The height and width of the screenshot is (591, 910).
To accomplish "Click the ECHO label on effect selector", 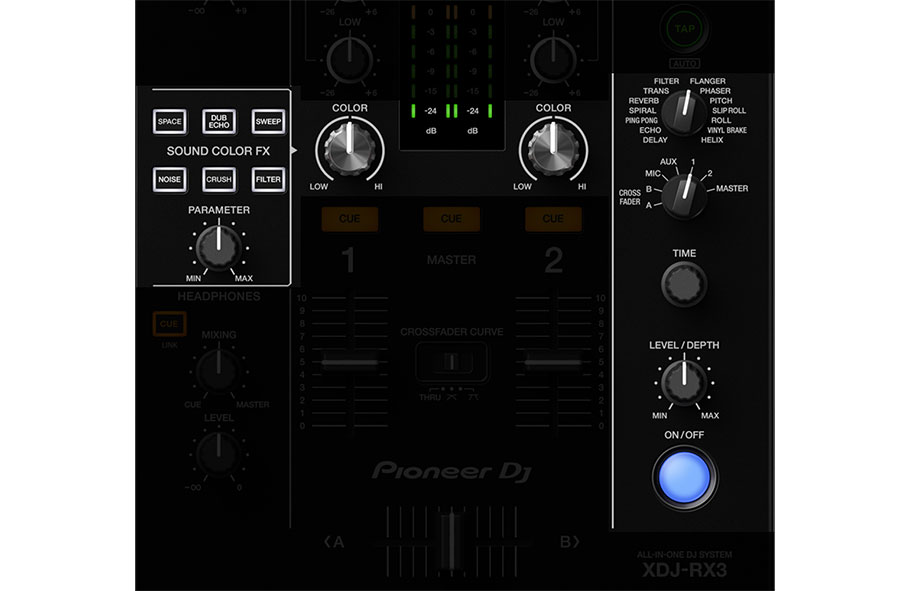I will (x=650, y=130).
